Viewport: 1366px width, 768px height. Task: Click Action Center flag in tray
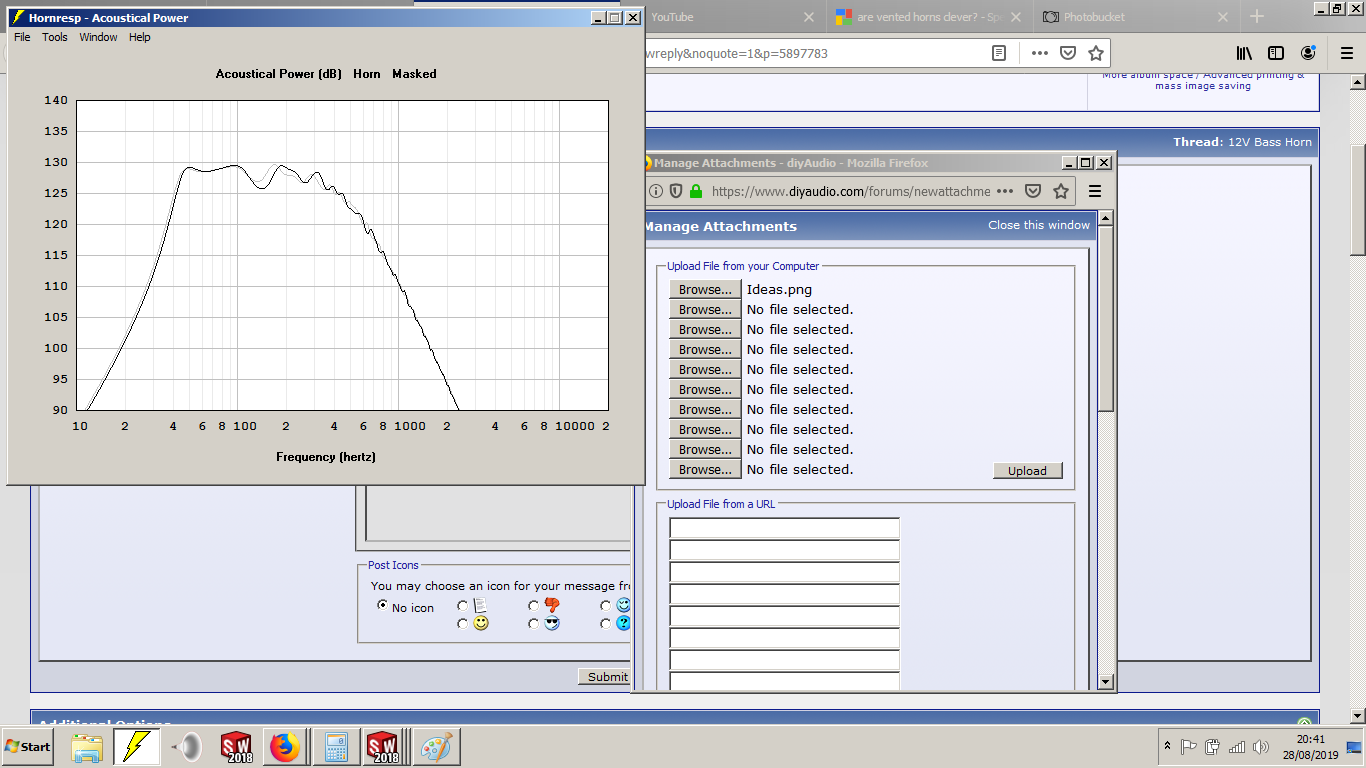tap(1189, 747)
